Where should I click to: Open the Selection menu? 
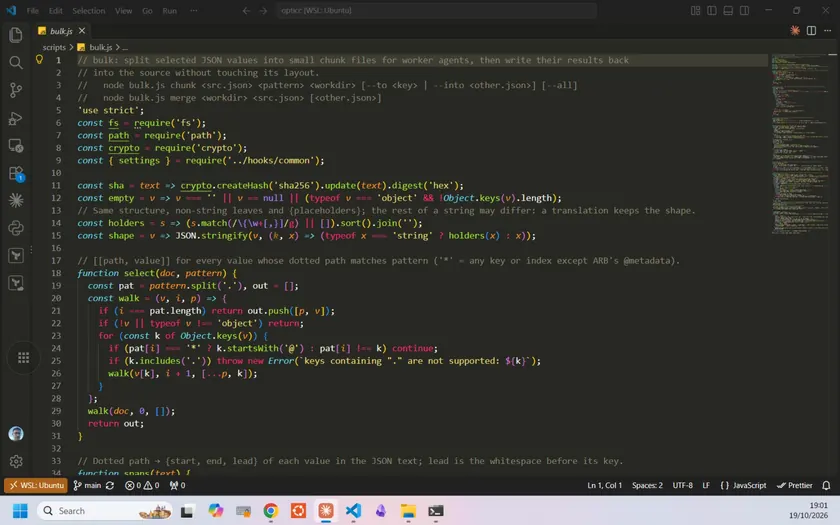click(88, 10)
